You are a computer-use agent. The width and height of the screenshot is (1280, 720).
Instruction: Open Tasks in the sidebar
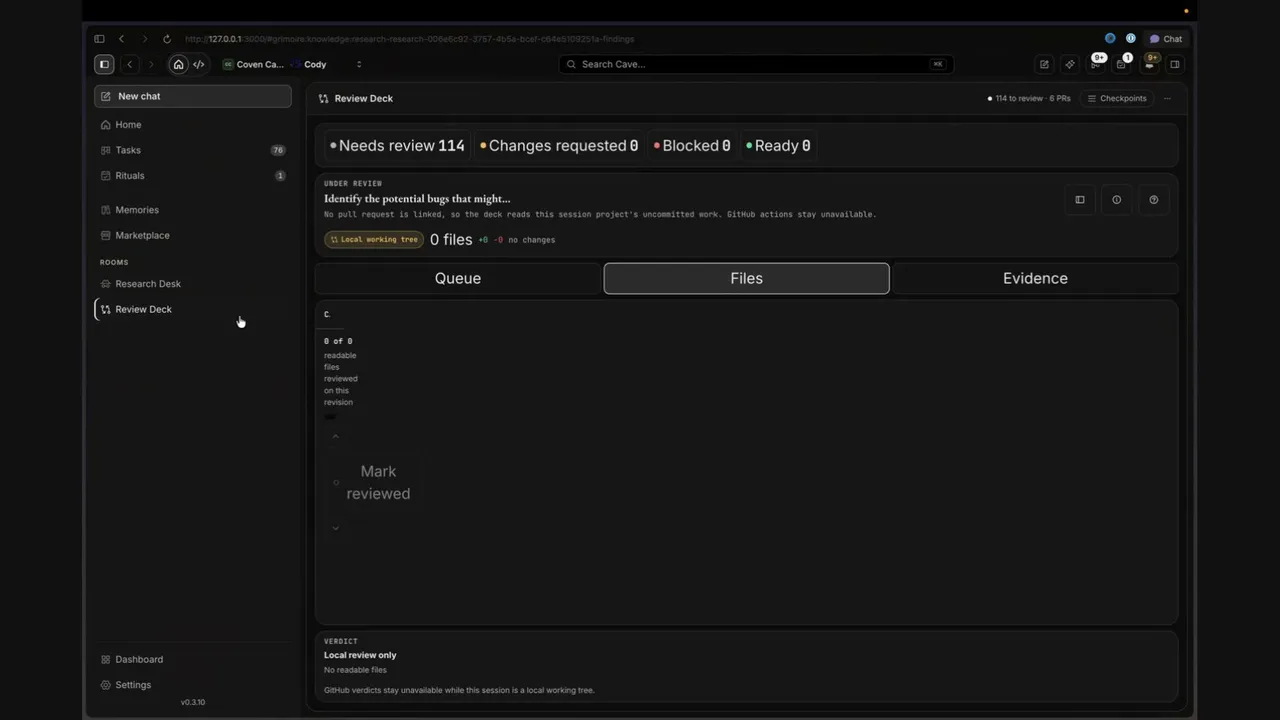193,150
